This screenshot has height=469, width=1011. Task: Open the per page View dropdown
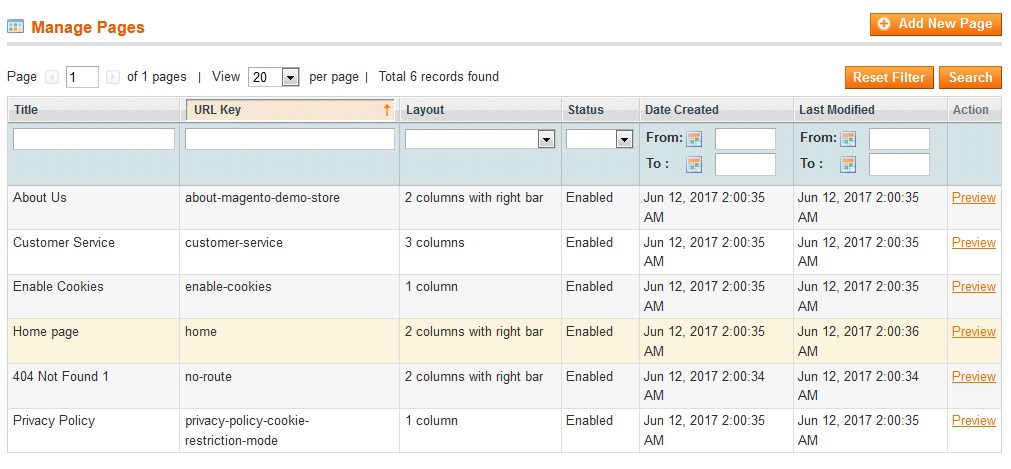coord(273,77)
